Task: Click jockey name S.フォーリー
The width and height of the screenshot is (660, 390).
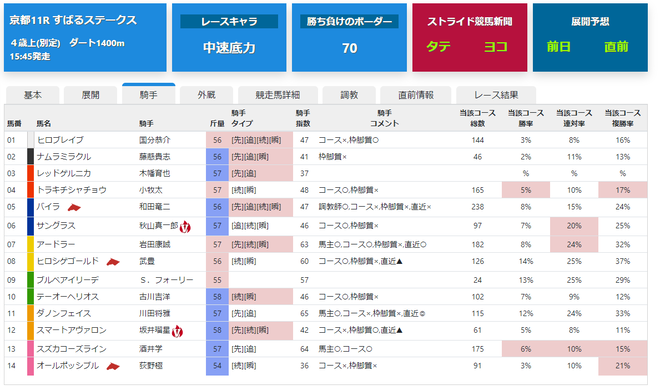Action: pyautogui.click(x=166, y=280)
